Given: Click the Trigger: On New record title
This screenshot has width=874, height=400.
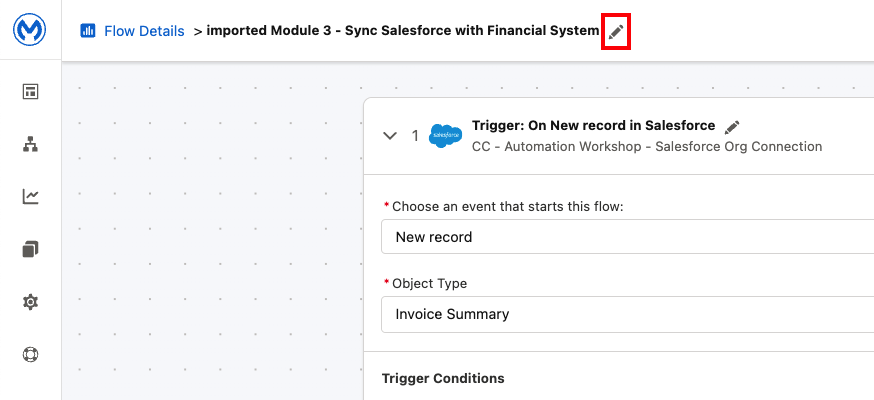Looking at the screenshot, I should point(593,126).
